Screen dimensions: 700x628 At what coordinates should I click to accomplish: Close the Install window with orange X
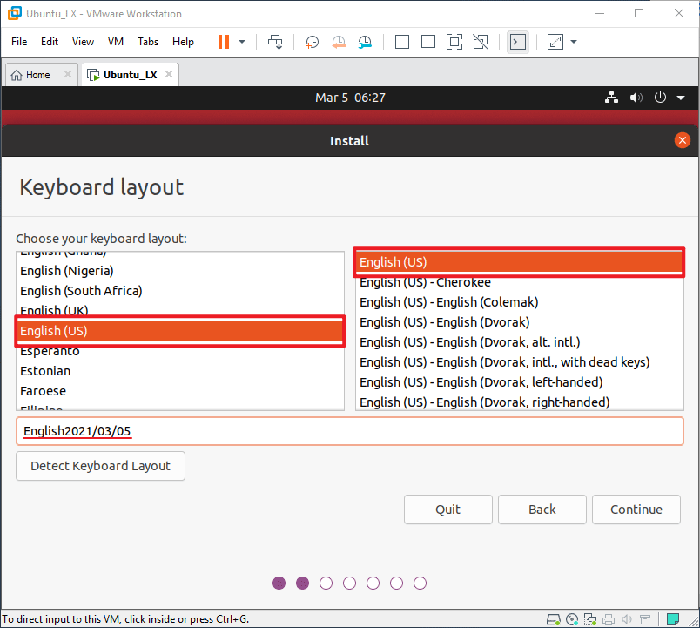coord(682,141)
